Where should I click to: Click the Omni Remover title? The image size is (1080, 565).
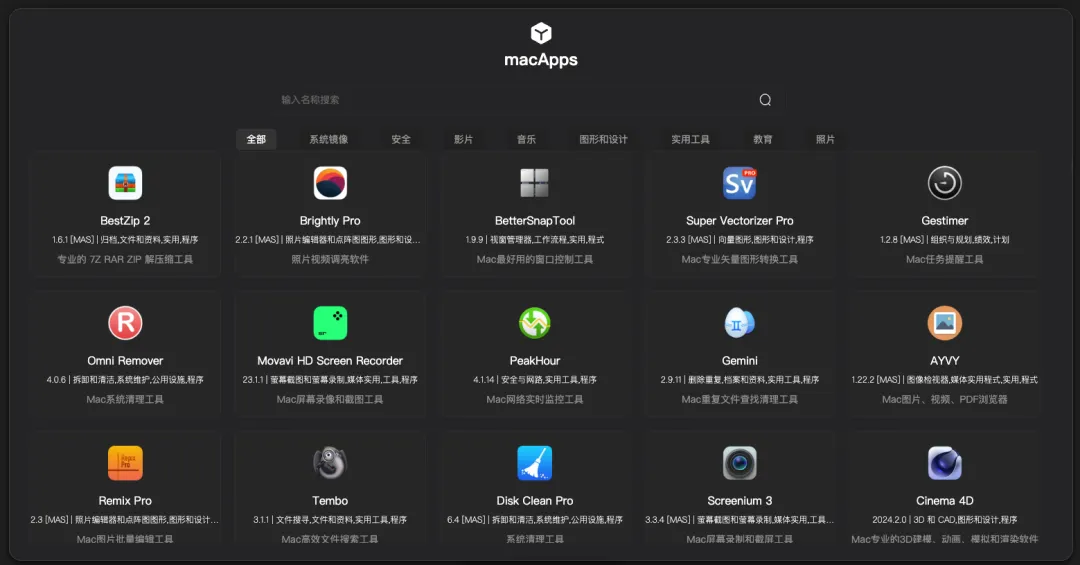coord(125,360)
